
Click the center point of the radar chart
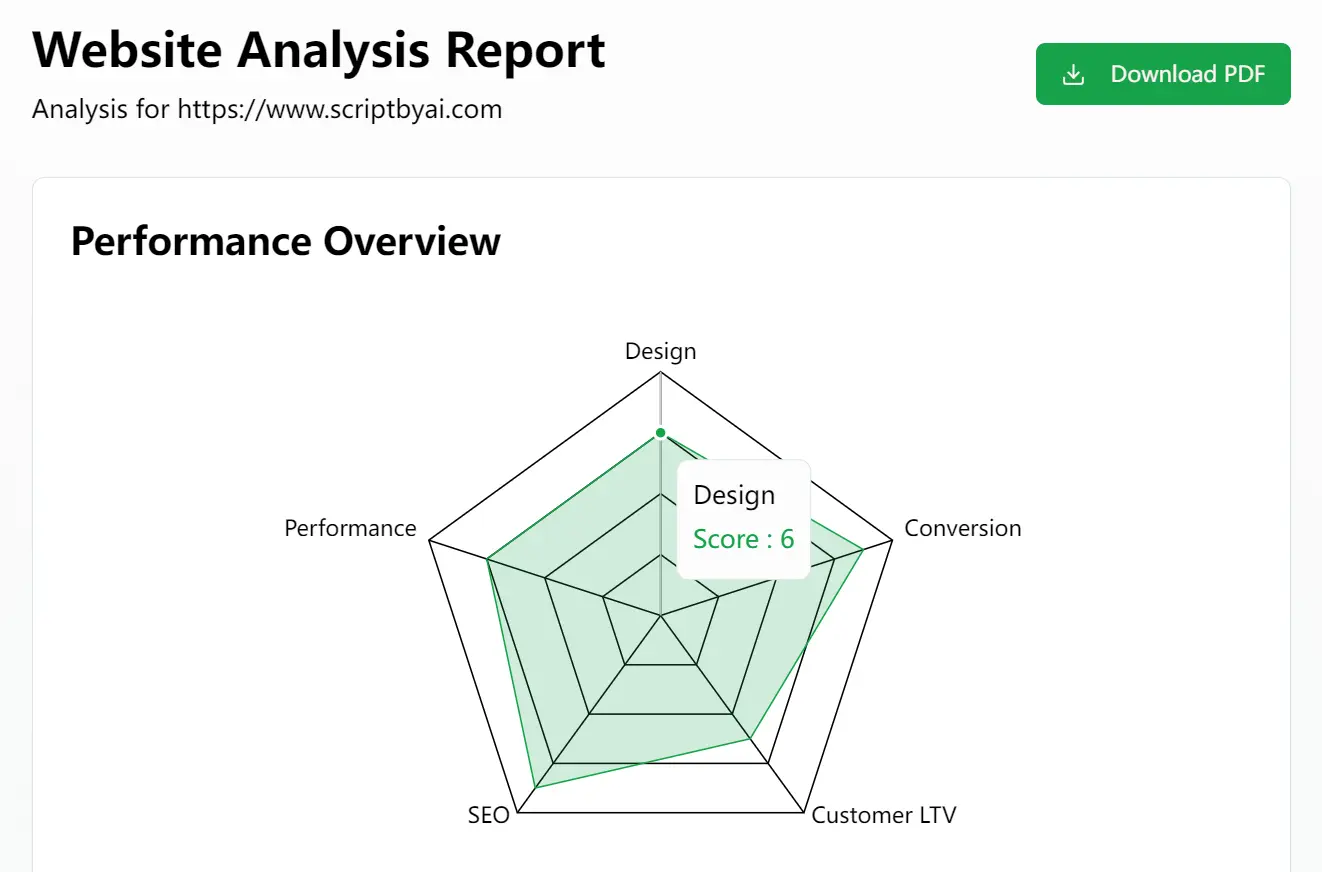coord(660,617)
